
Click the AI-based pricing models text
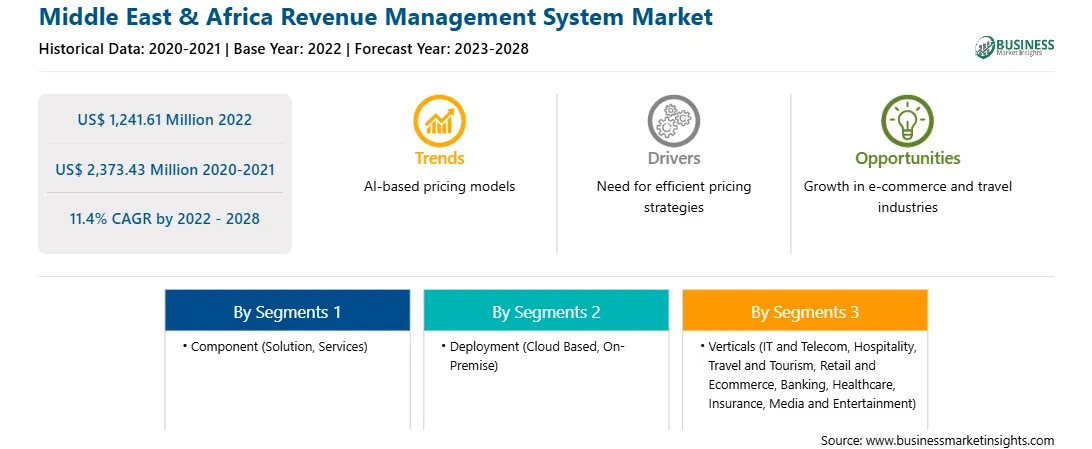coord(439,187)
